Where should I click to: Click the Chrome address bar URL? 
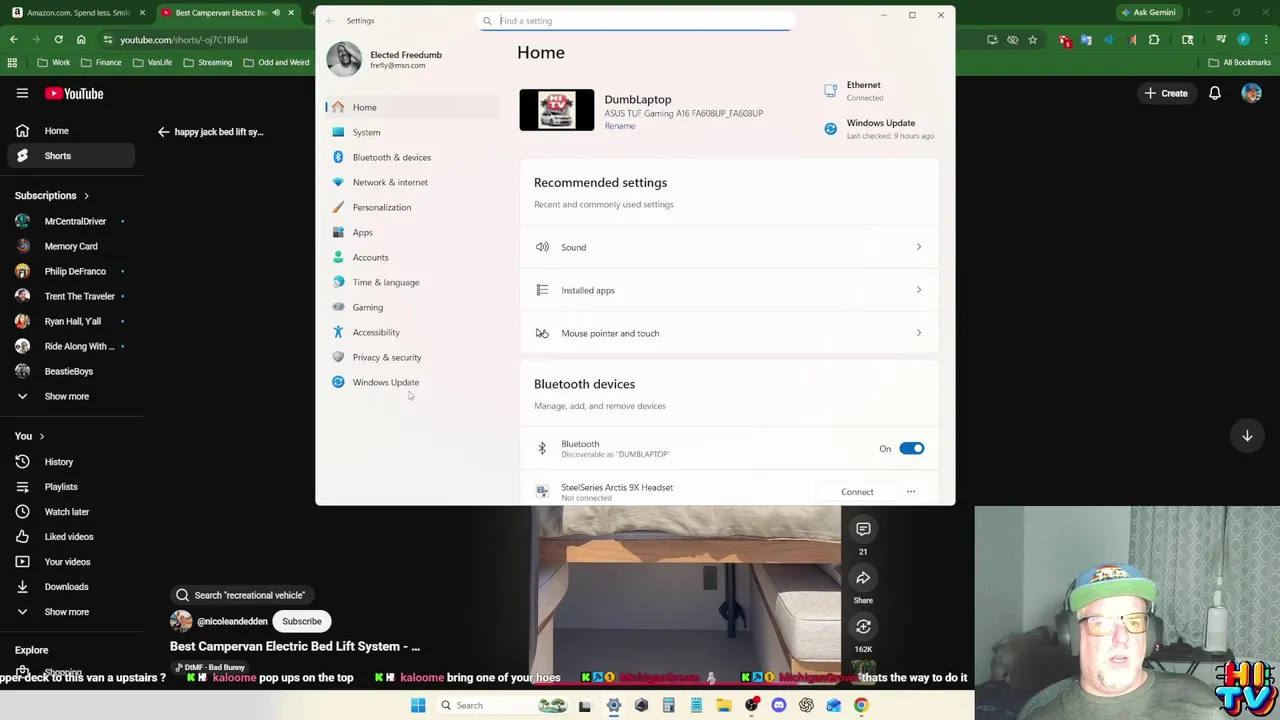[x=184, y=39]
